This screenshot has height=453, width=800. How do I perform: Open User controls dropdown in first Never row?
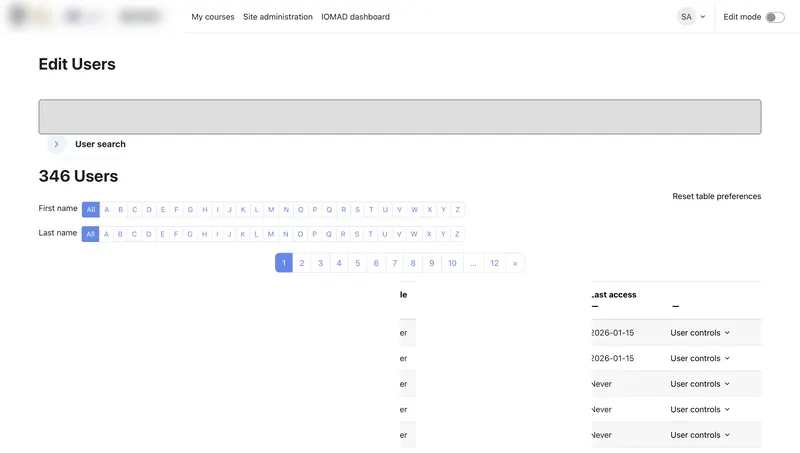click(700, 384)
